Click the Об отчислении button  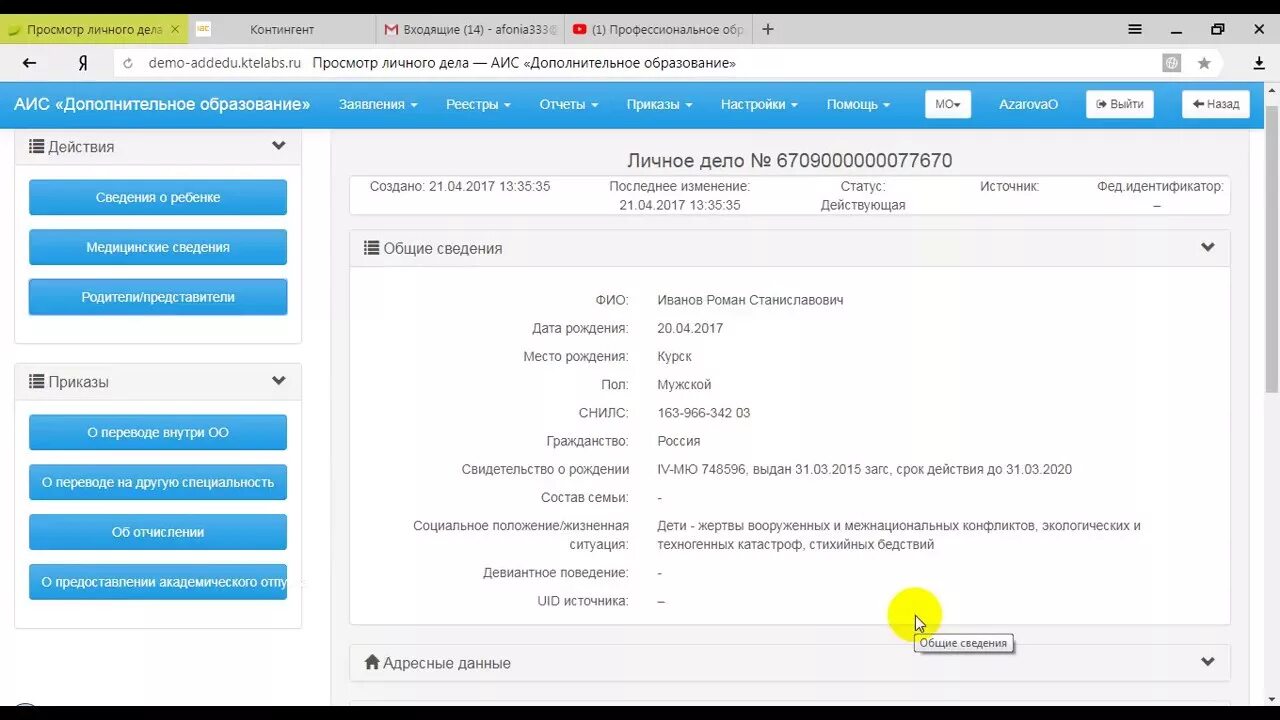click(x=158, y=532)
